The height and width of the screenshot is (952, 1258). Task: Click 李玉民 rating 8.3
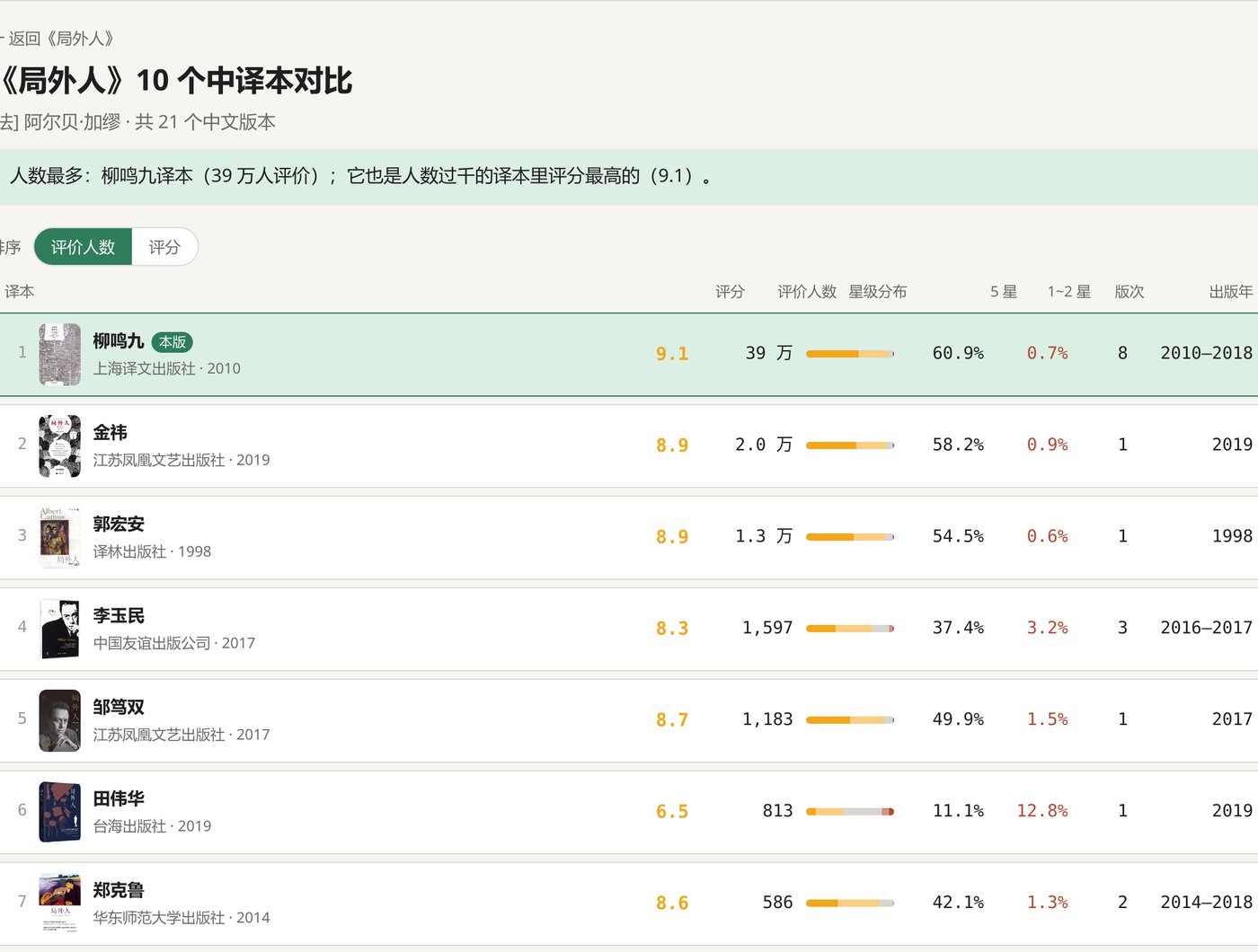[x=672, y=629]
